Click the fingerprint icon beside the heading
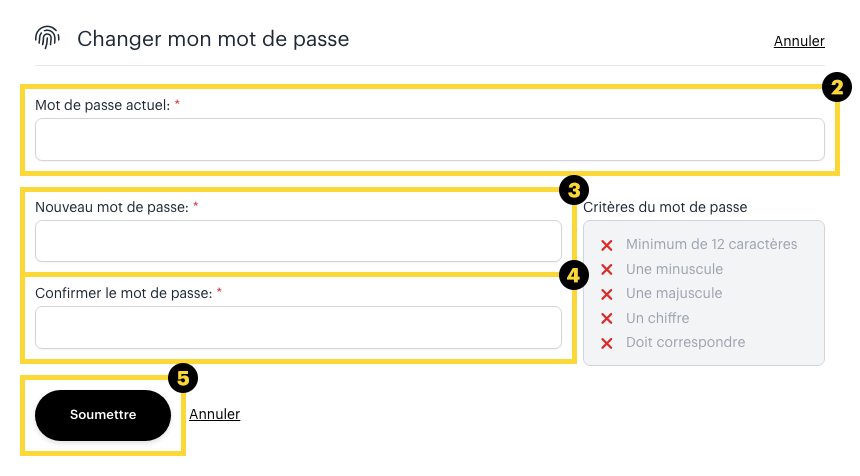The width and height of the screenshot is (860, 476). [x=48, y=39]
